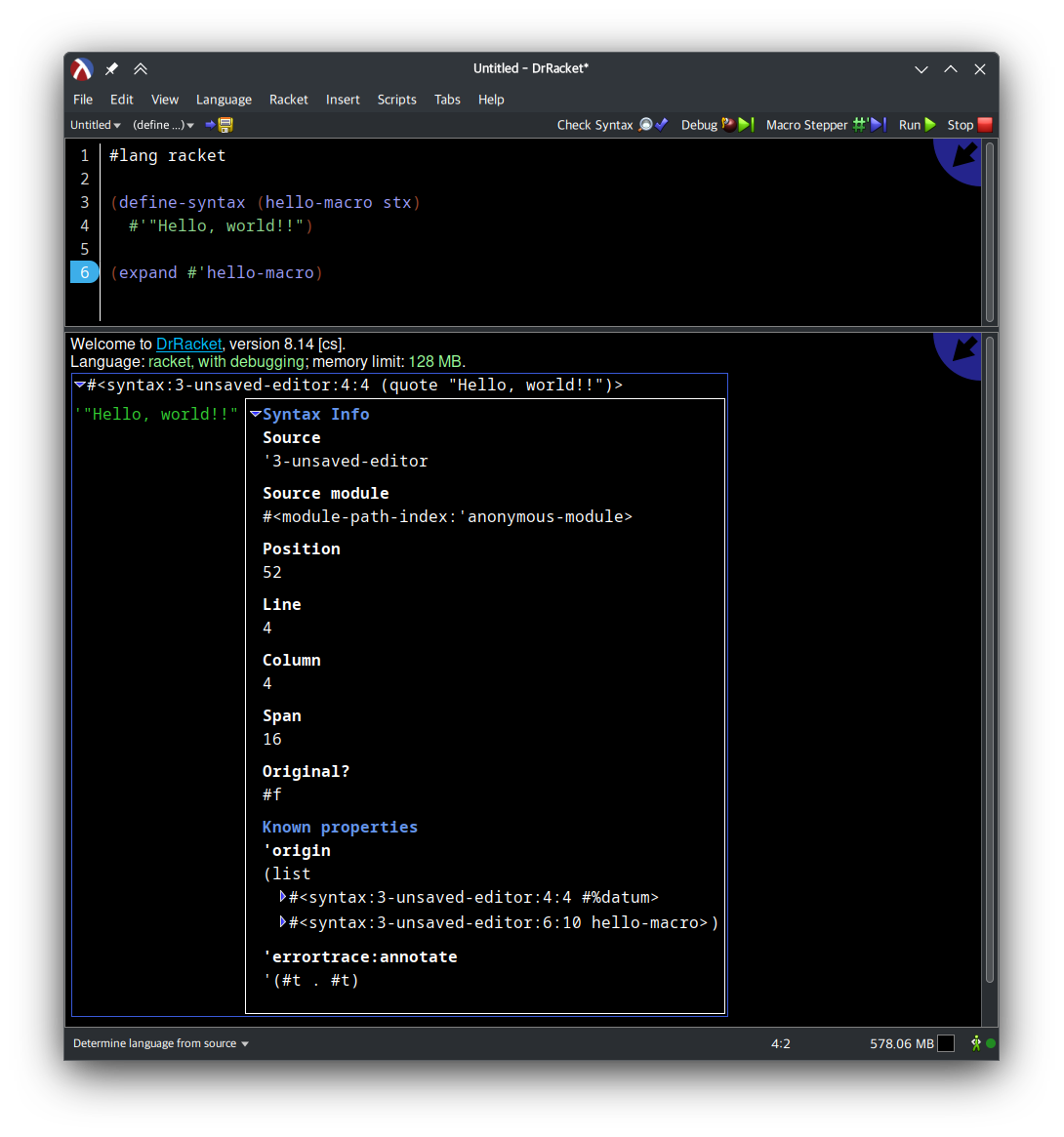This screenshot has width=1064, height=1137.
Task: Click the Debug button label
Action: coord(699,125)
